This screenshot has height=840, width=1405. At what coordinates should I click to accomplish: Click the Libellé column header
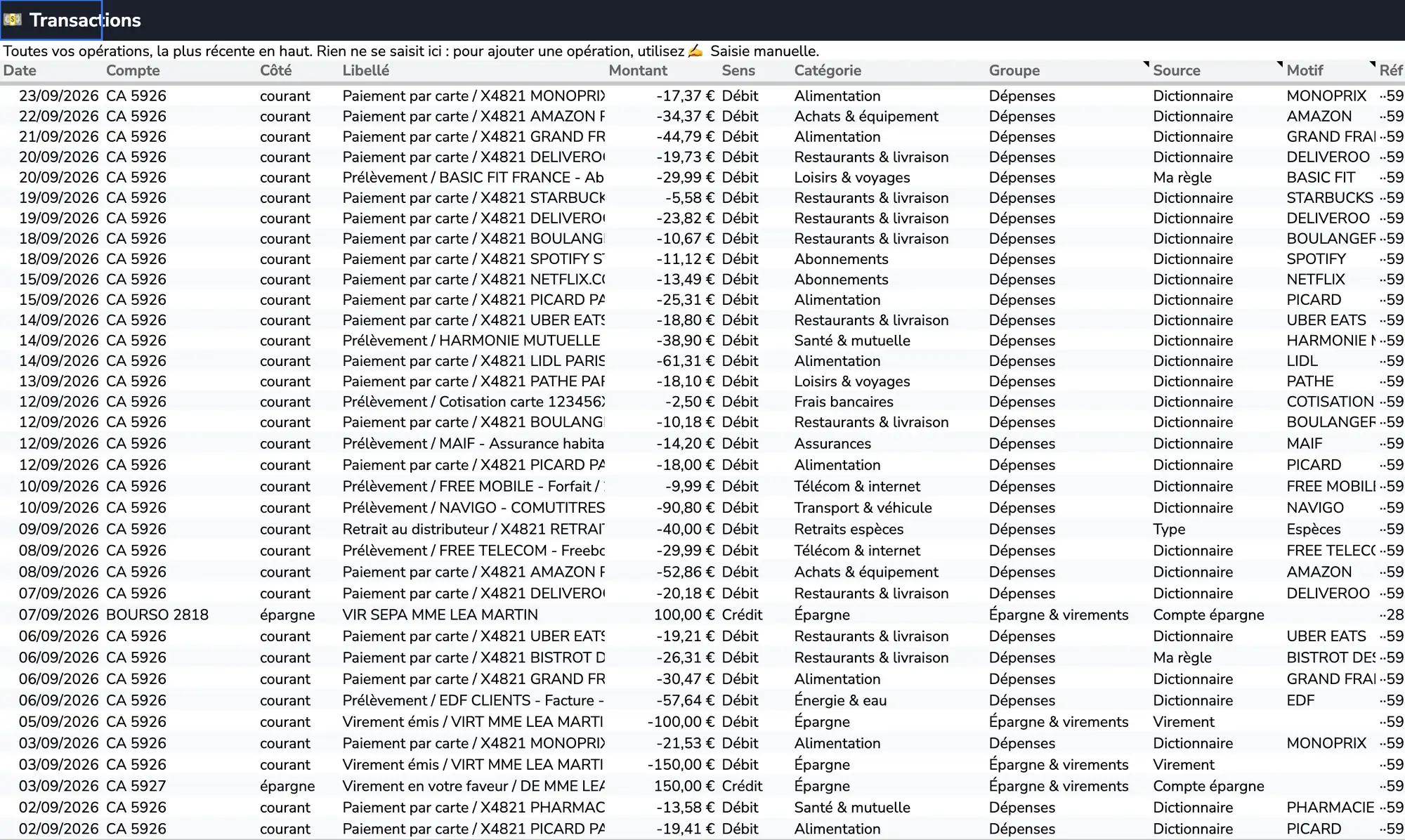365,70
